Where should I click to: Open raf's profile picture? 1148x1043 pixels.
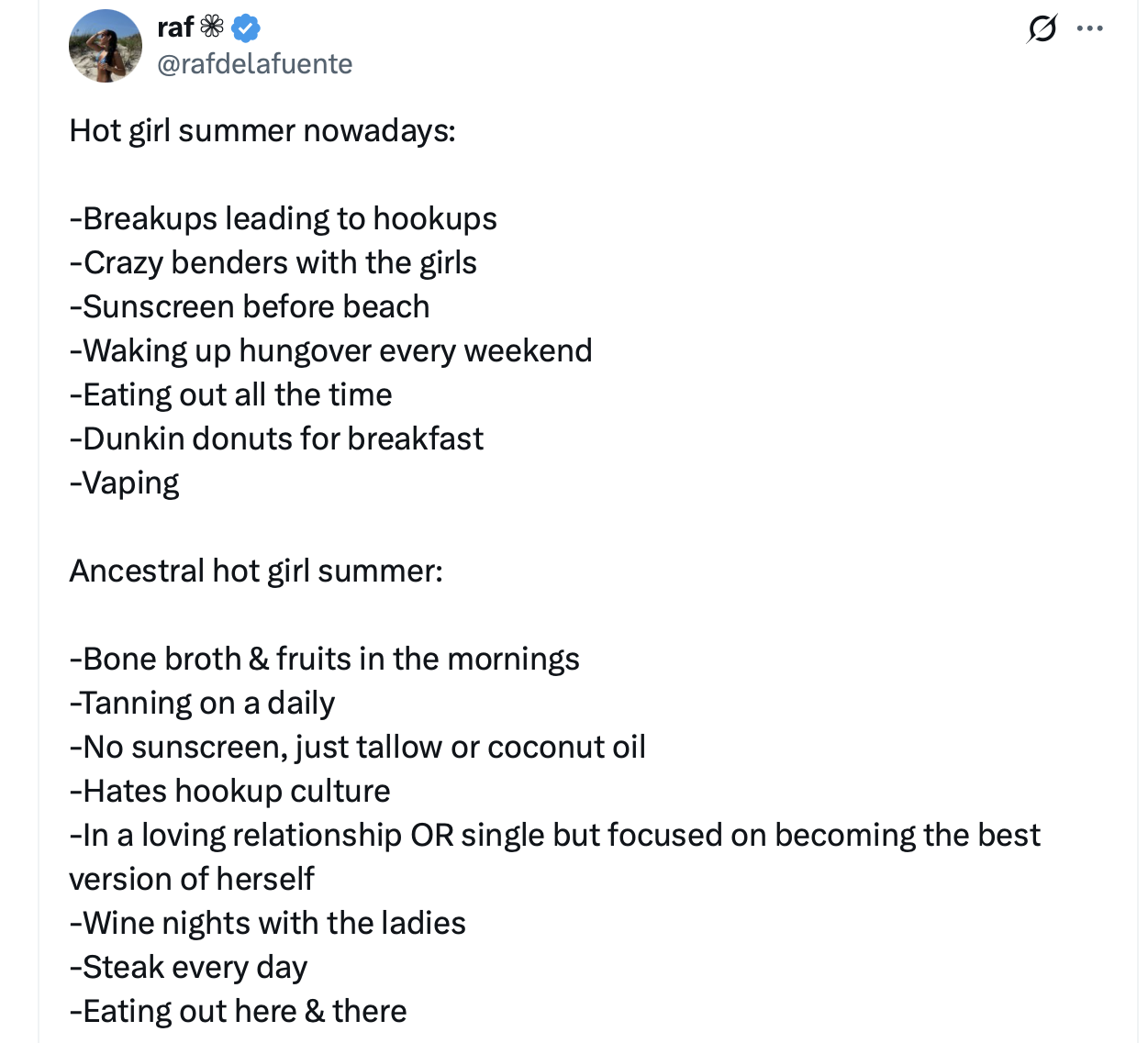(106, 46)
